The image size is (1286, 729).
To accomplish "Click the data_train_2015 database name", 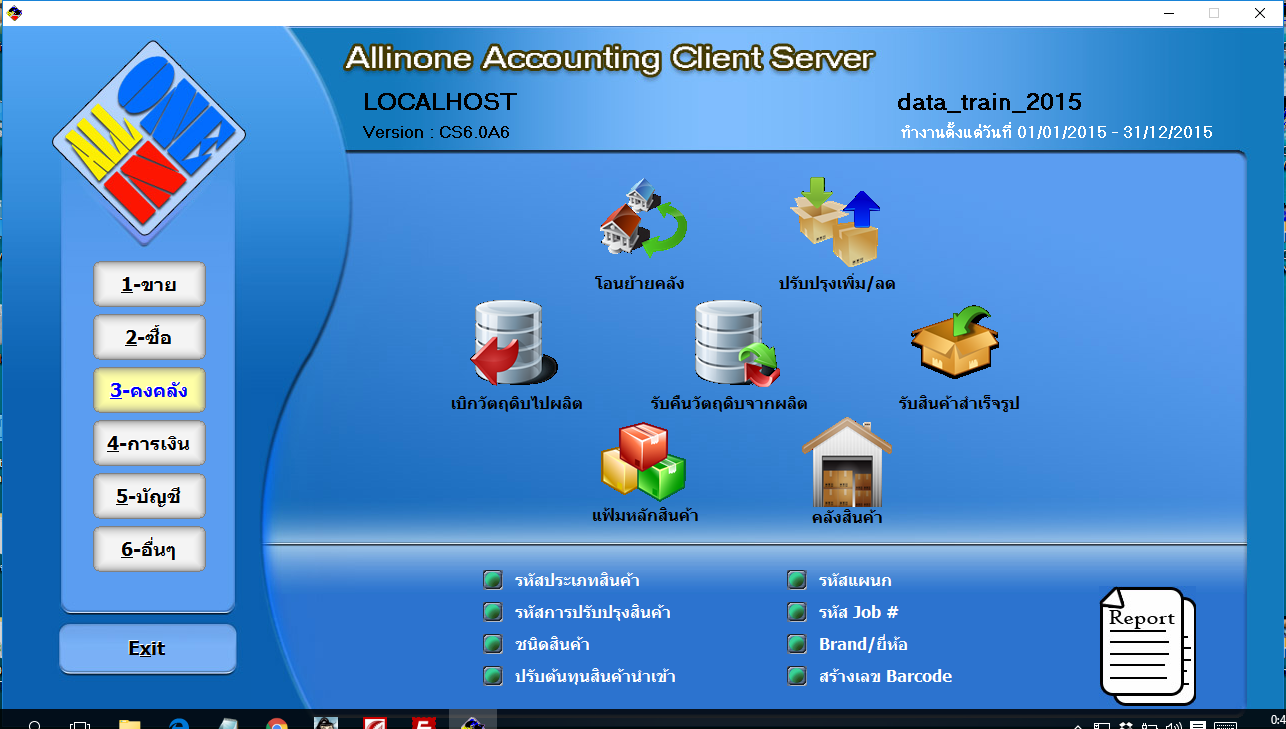I will [989, 102].
